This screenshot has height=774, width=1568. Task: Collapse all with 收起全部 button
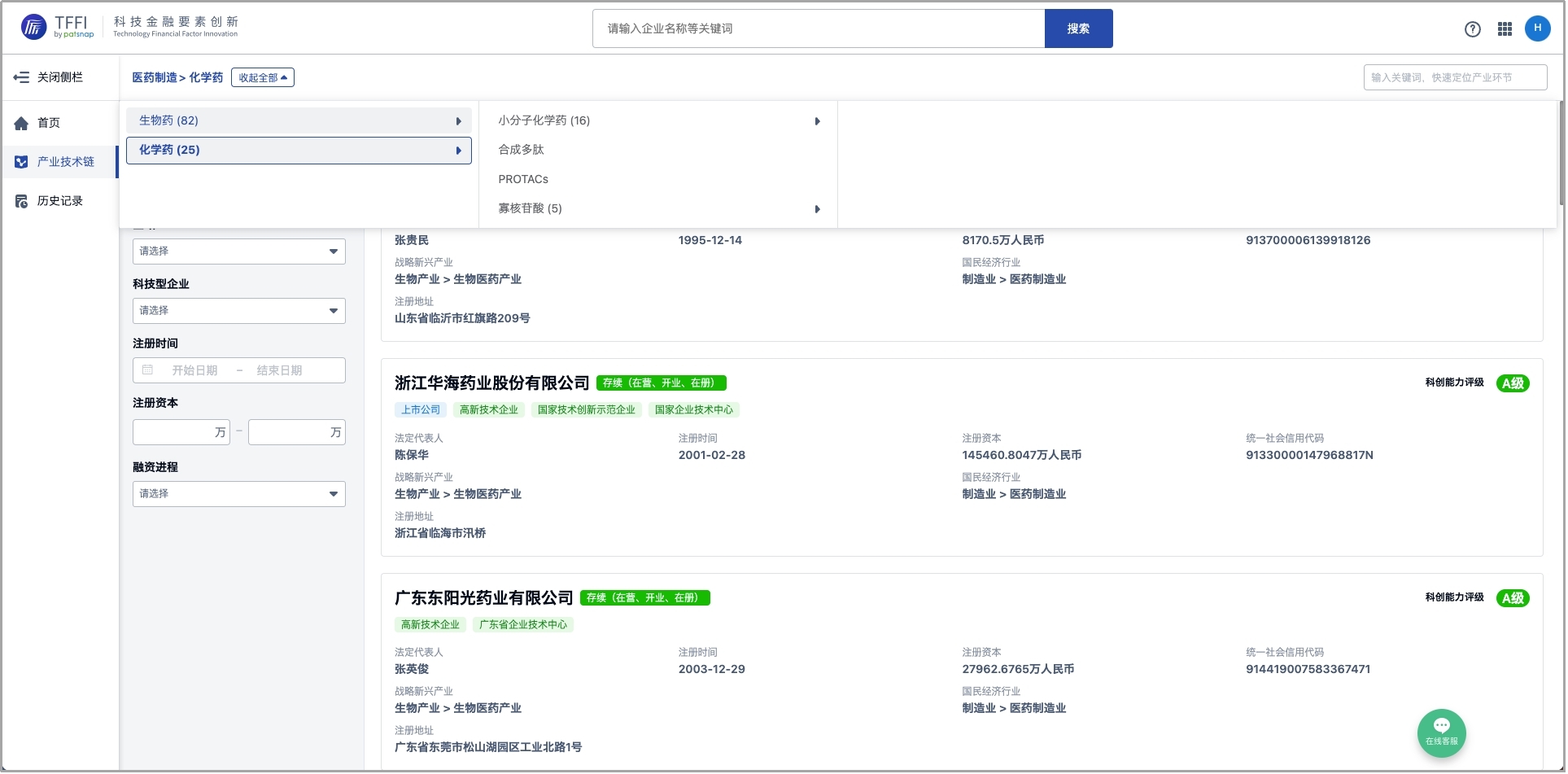(263, 77)
